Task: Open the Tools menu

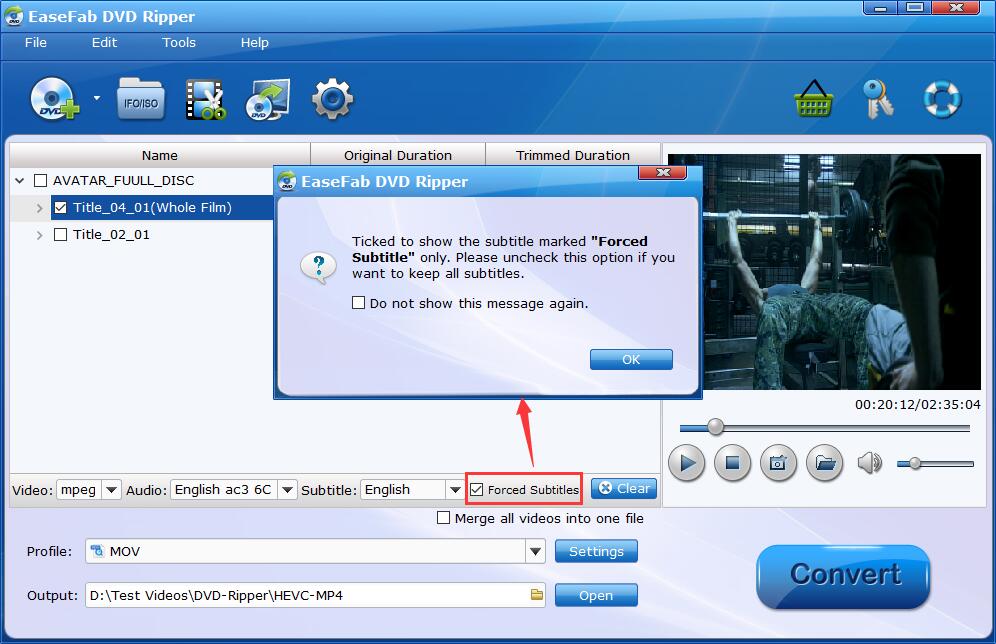Action: pos(178,43)
